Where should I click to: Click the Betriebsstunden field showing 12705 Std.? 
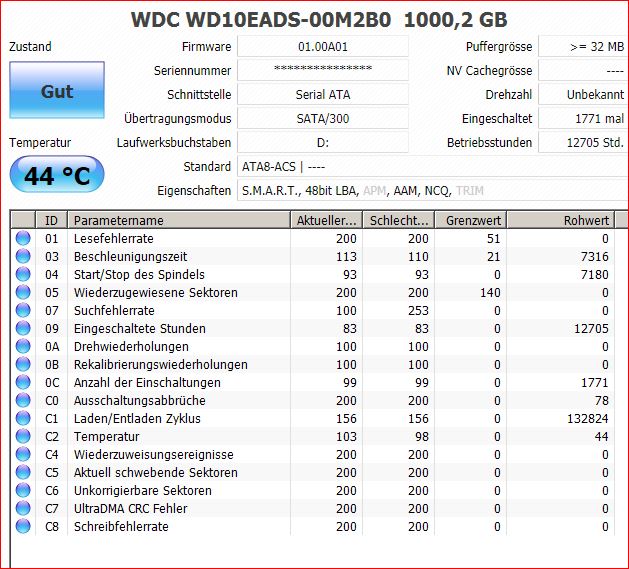point(584,142)
